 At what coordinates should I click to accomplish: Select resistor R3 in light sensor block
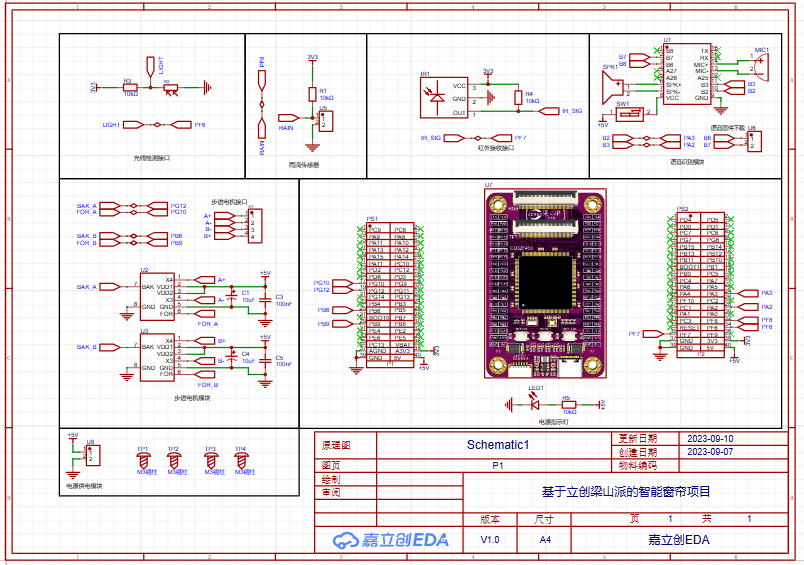pos(130,88)
